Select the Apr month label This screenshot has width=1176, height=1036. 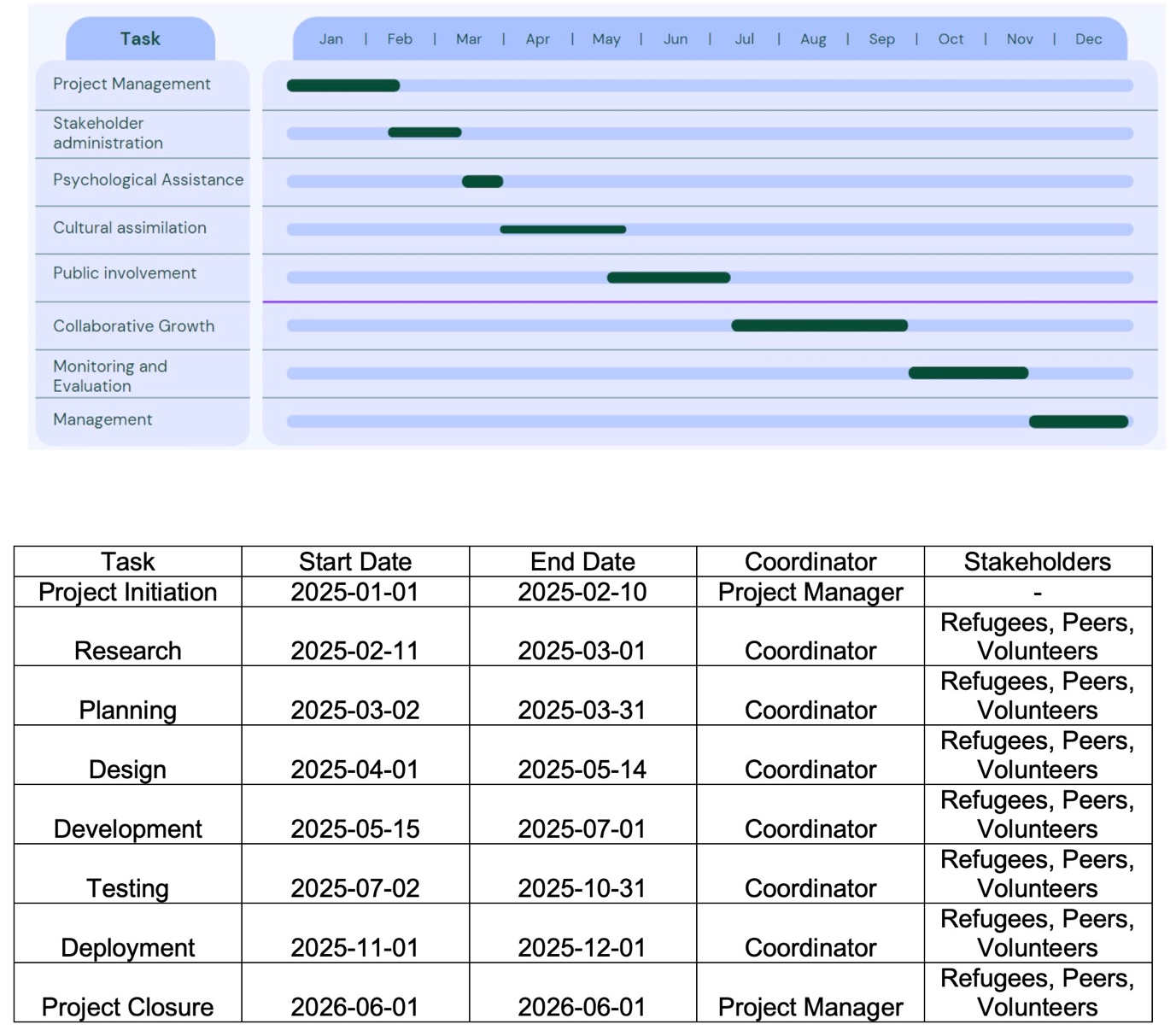tap(538, 39)
